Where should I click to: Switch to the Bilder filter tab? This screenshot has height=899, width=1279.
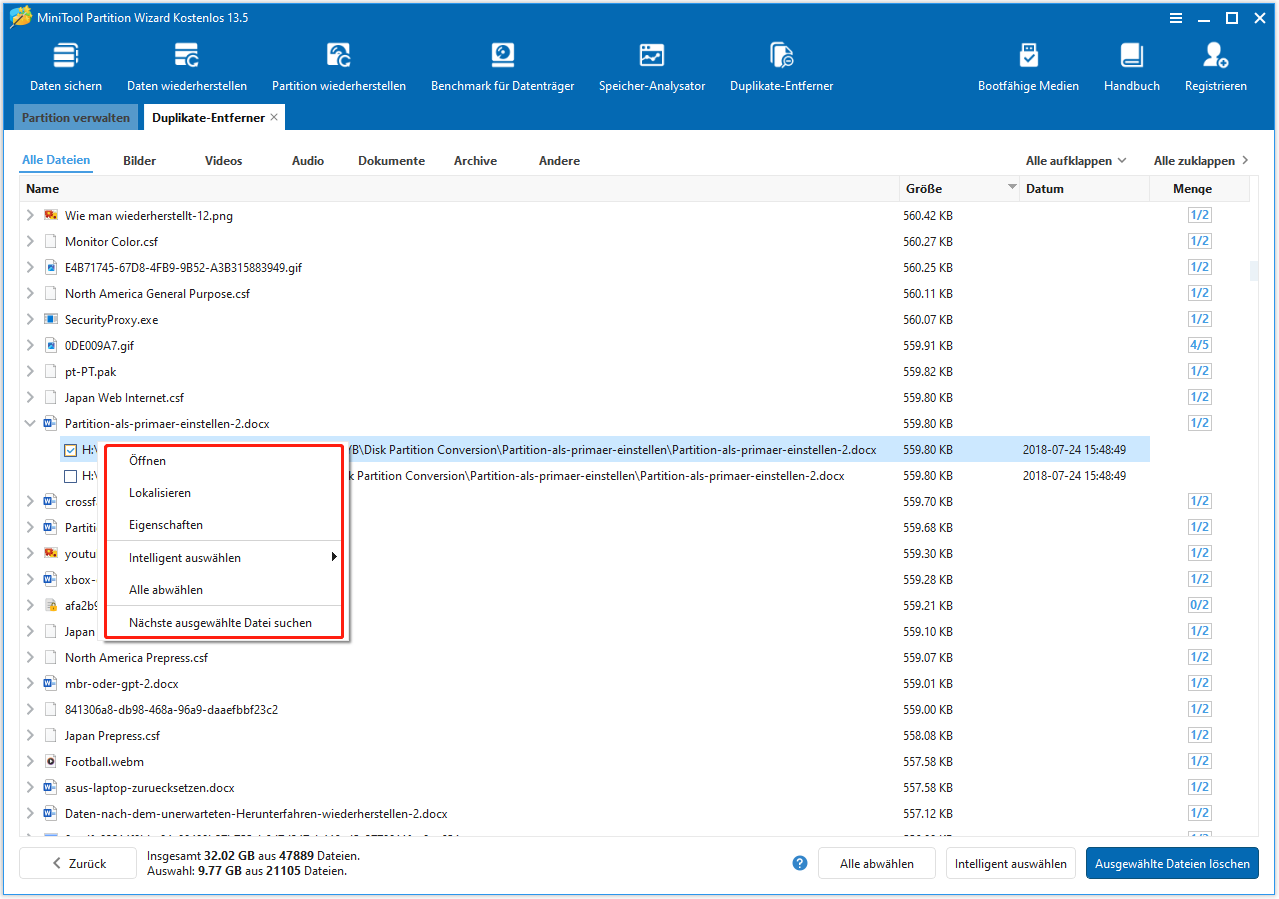pos(139,161)
